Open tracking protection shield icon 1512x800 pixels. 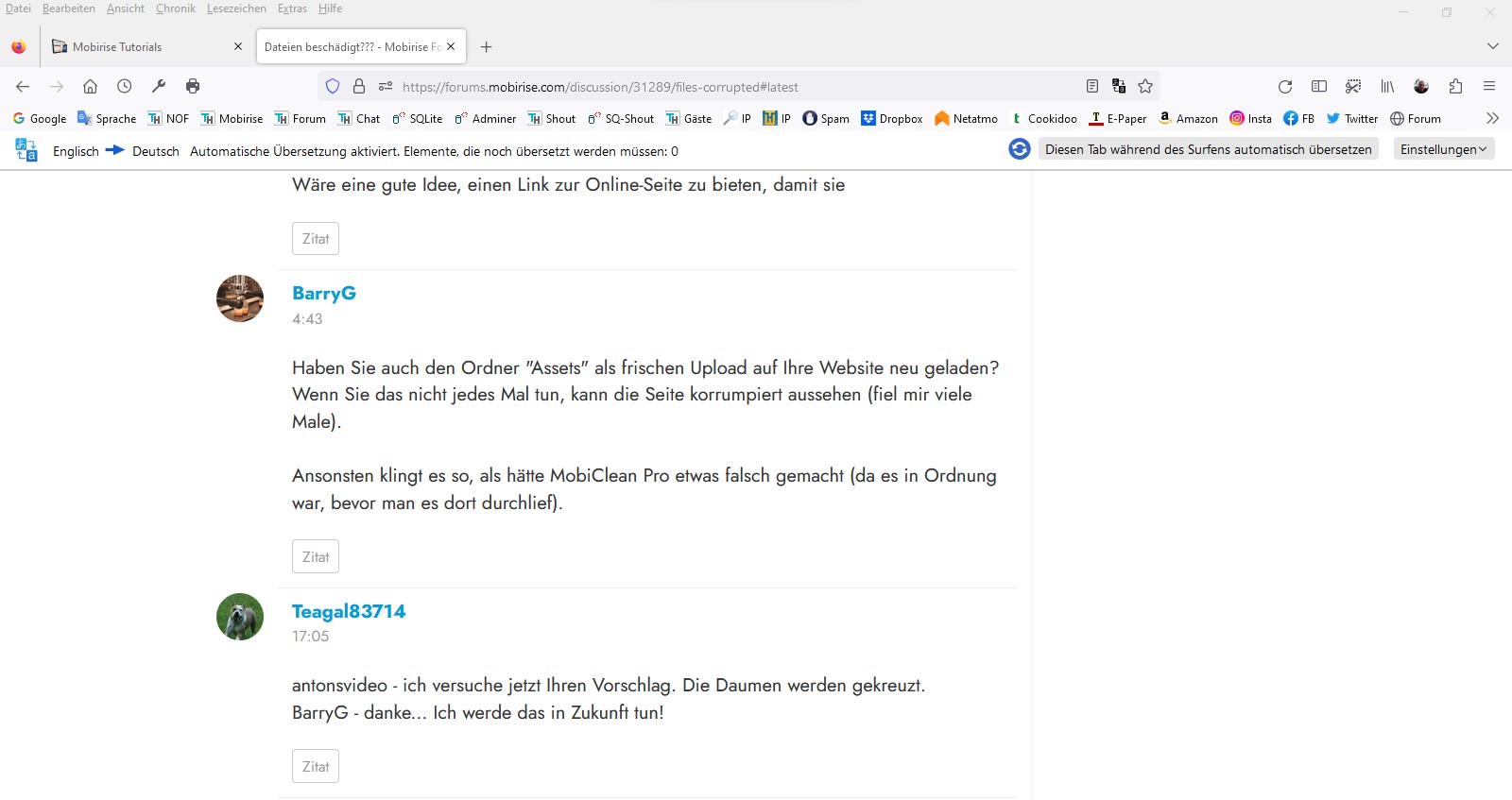coord(333,87)
